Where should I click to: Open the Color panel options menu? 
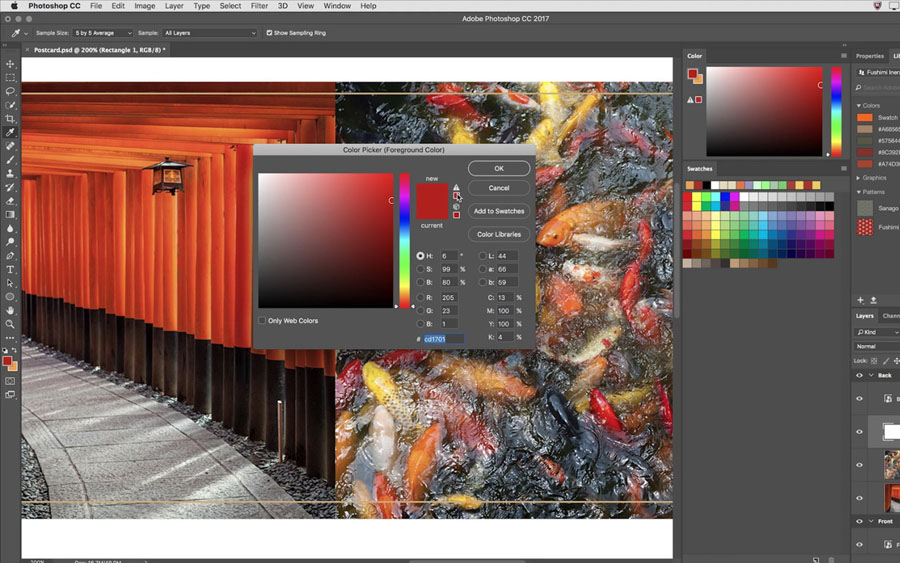pos(844,56)
